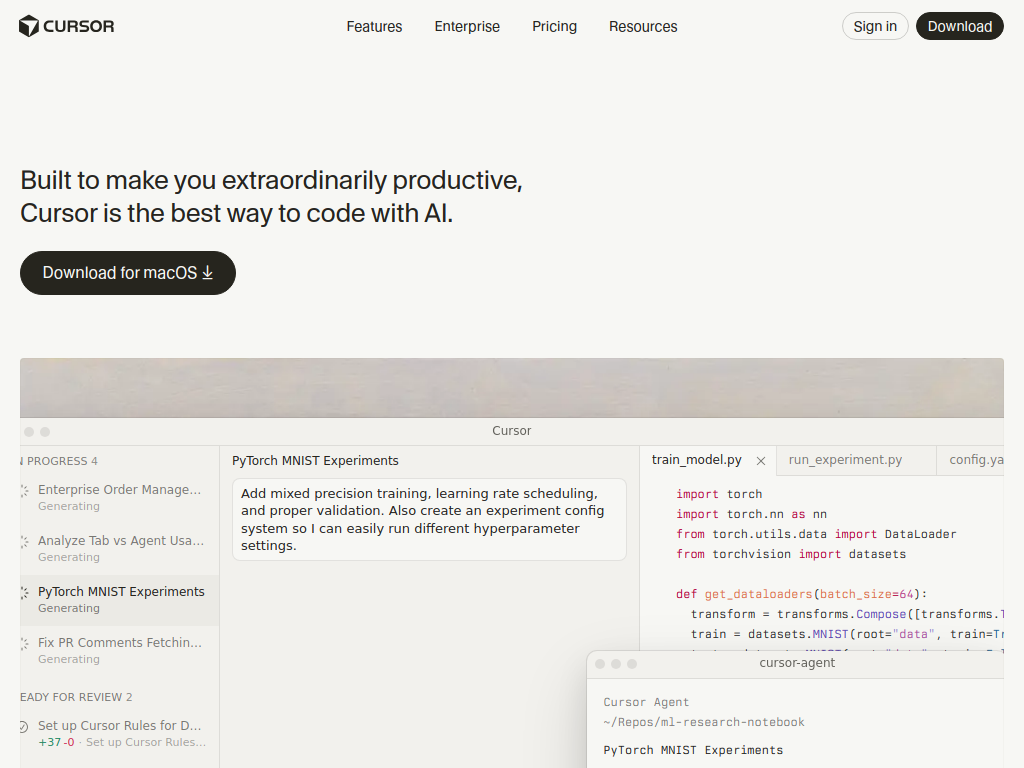The width and height of the screenshot is (1024, 768).
Task: Click the spinner icon beside Analyze Tab vs Agent
Action: (24, 542)
